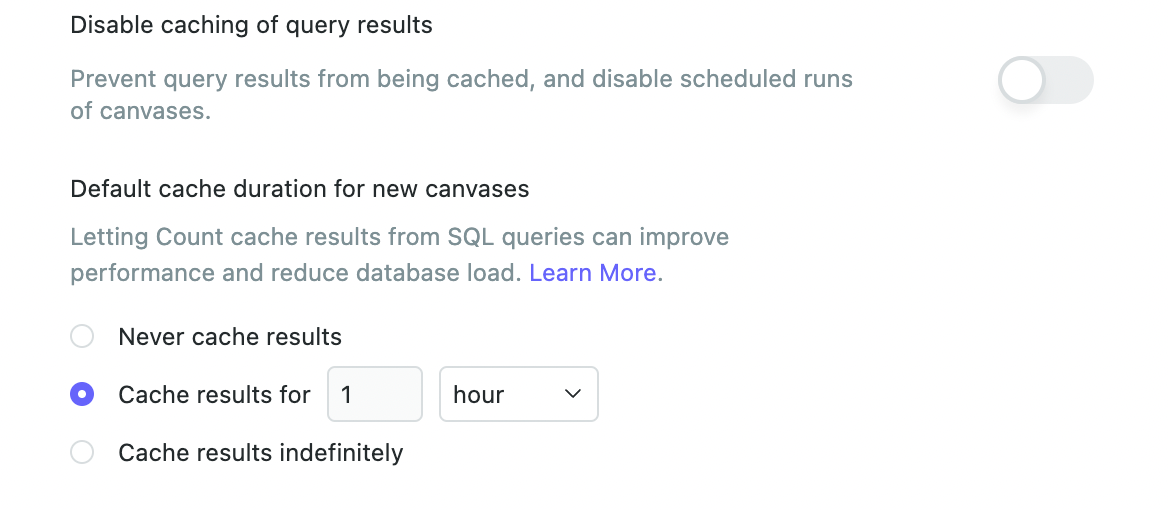The height and width of the screenshot is (510, 1168).
Task: Select the Cache results for radio button
Action: (82, 395)
